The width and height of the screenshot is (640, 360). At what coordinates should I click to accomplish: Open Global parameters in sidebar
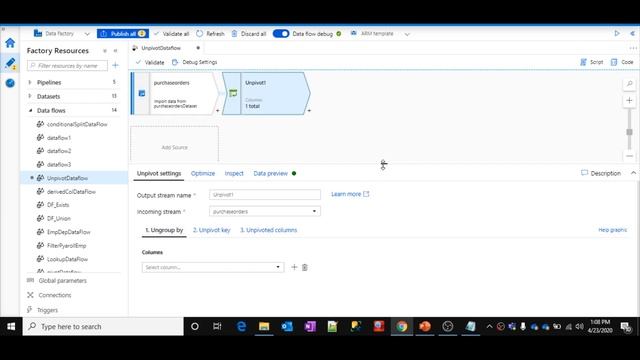[62, 281]
